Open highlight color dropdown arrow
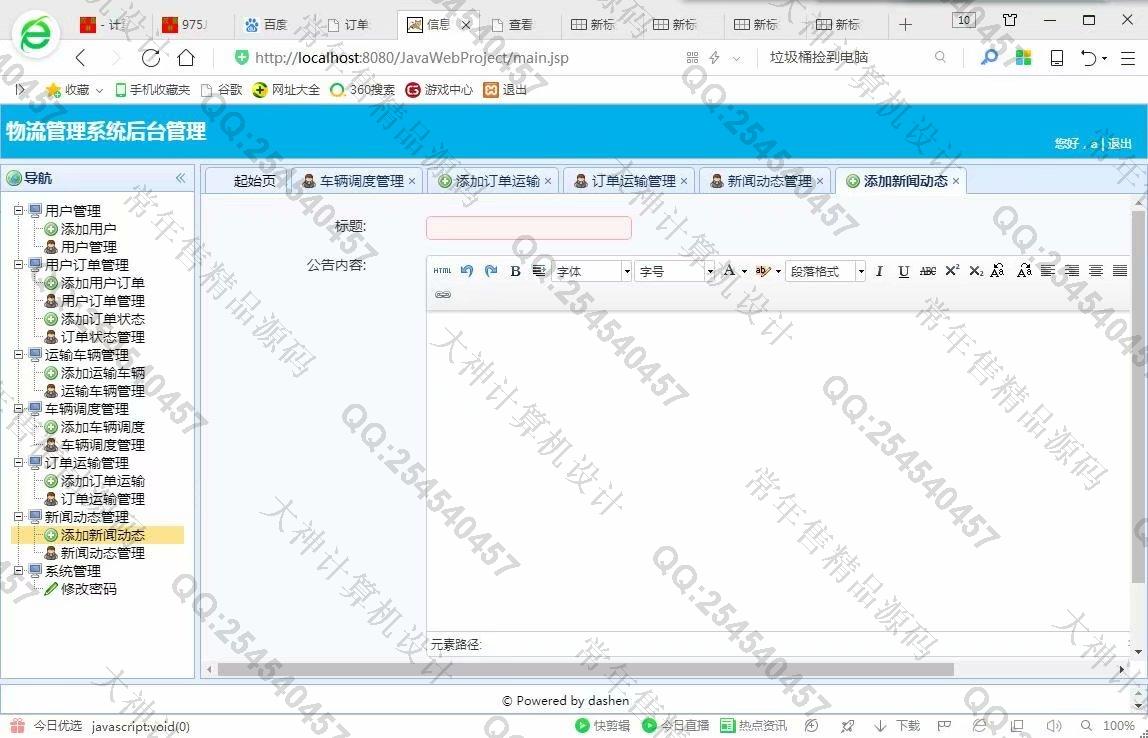 click(x=778, y=272)
